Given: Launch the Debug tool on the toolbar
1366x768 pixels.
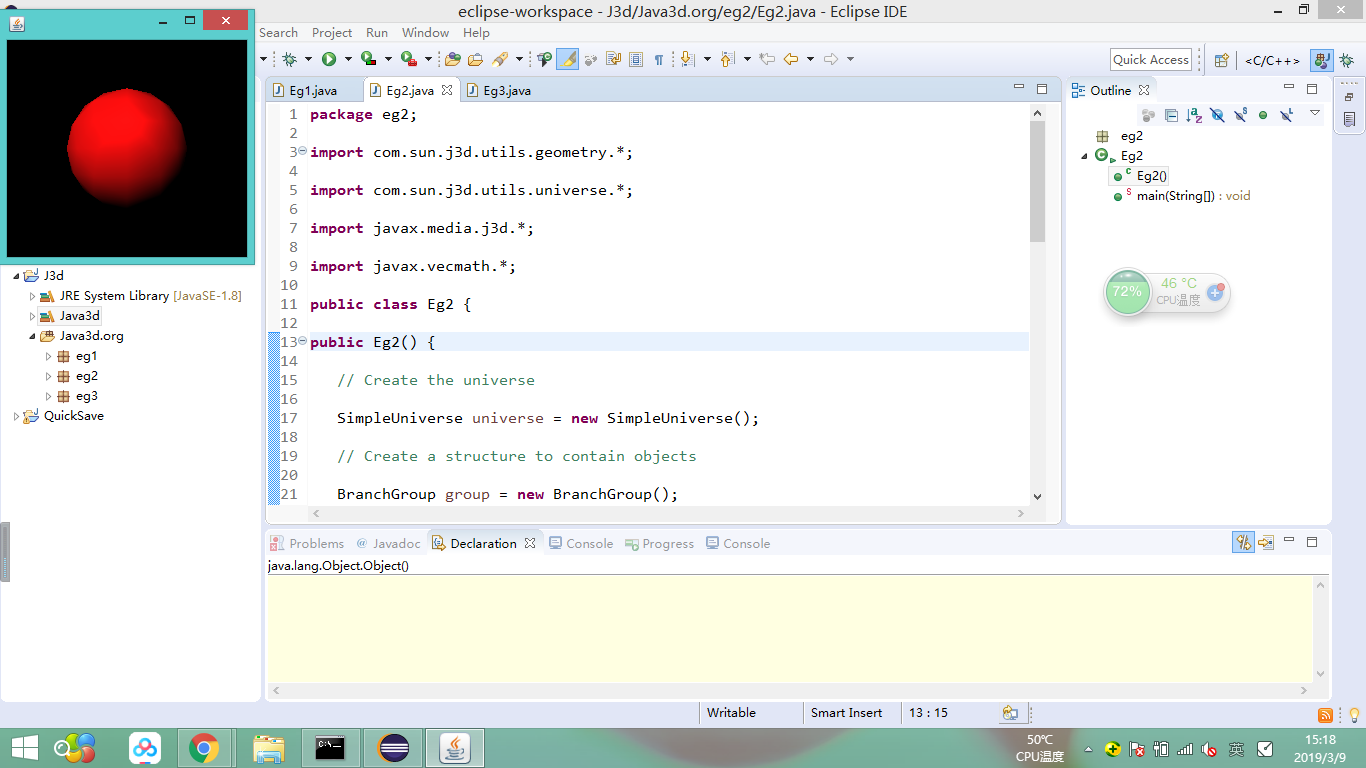Looking at the screenshot, I should coord(289,59).
